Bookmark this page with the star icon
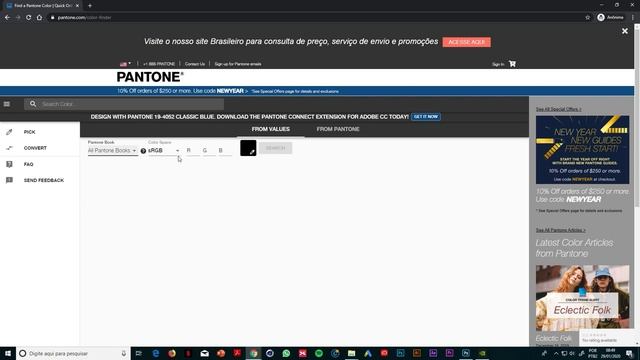Image resolution: width=640 pixels, height=360 pixels. click(587, 18)
